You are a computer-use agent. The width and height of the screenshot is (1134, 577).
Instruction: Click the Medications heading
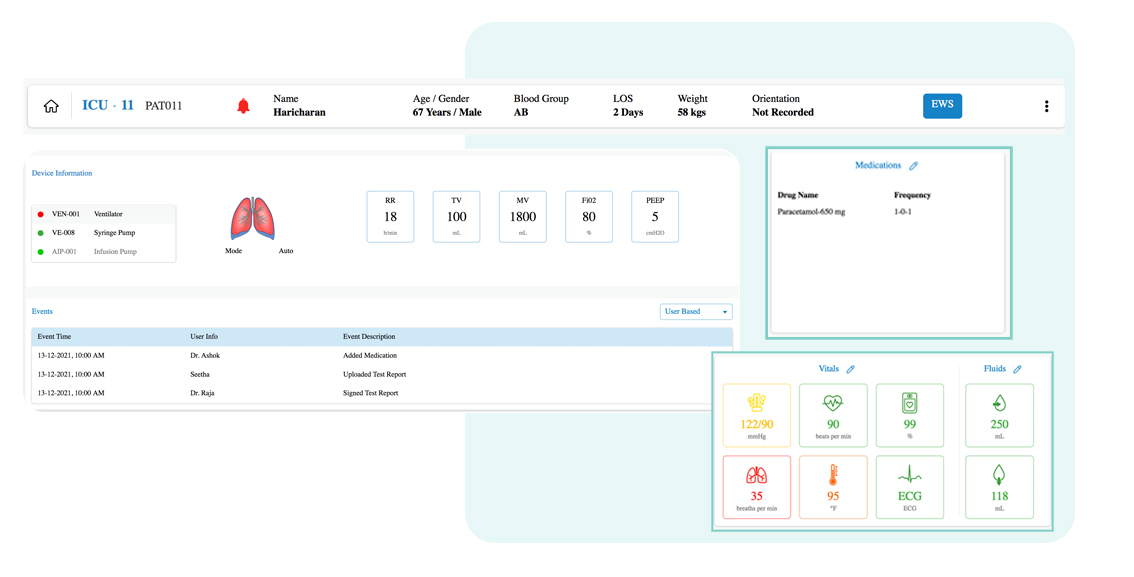click(878, 166)
